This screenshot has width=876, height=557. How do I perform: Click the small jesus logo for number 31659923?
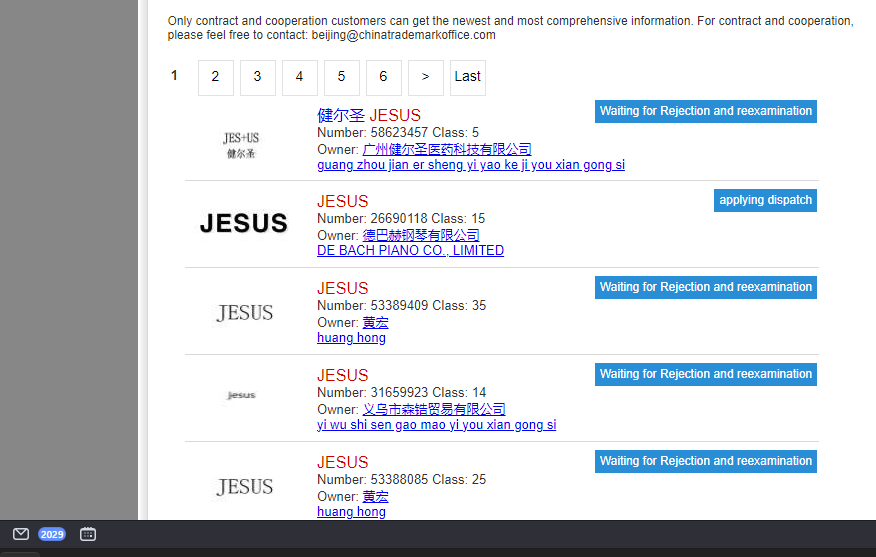(x=241, y=396)
